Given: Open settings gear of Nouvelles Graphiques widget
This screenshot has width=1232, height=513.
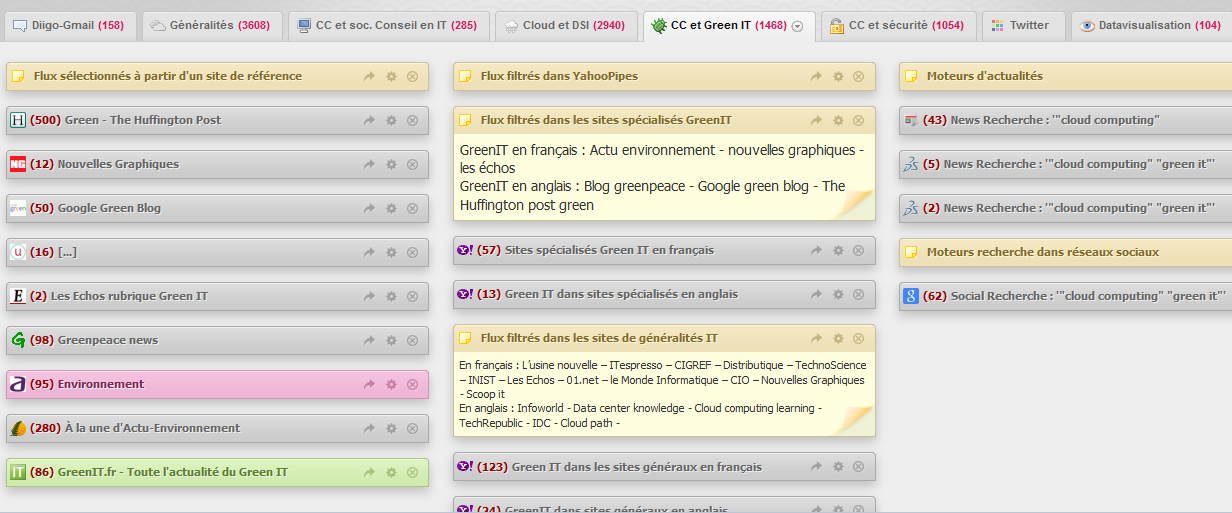Looking at the screenshot, I should click(391, 164).
